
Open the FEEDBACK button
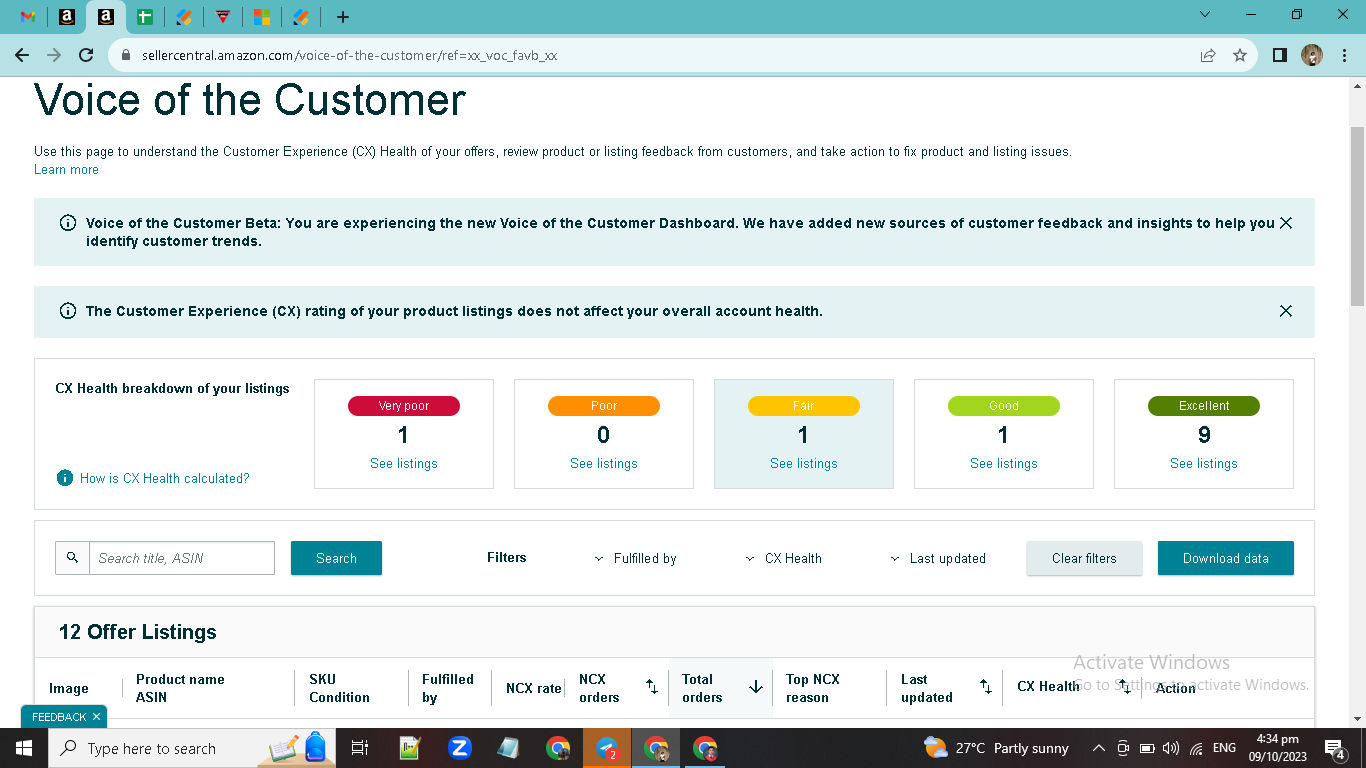point(59,717)
